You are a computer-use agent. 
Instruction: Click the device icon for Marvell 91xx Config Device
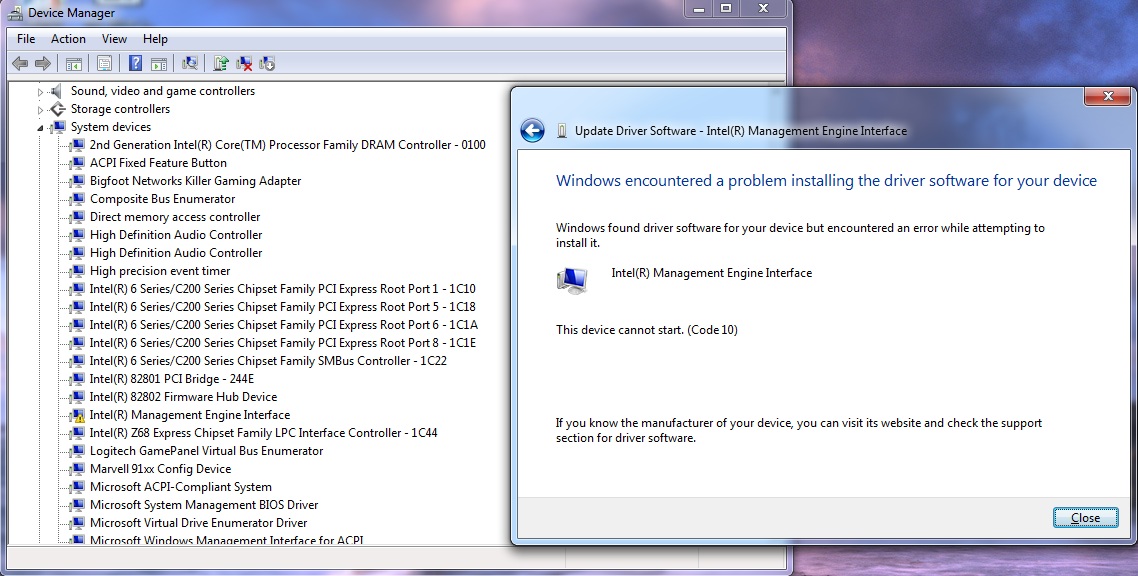click(77, 469)
